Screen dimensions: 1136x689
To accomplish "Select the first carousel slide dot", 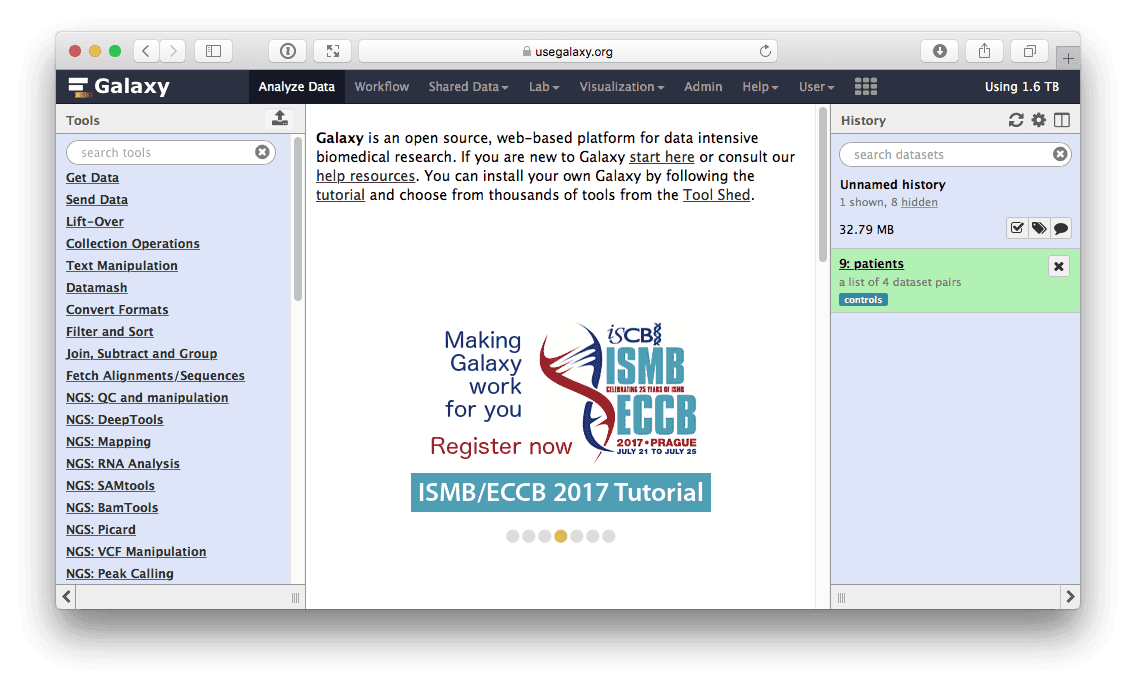I will tap(513, 536).
